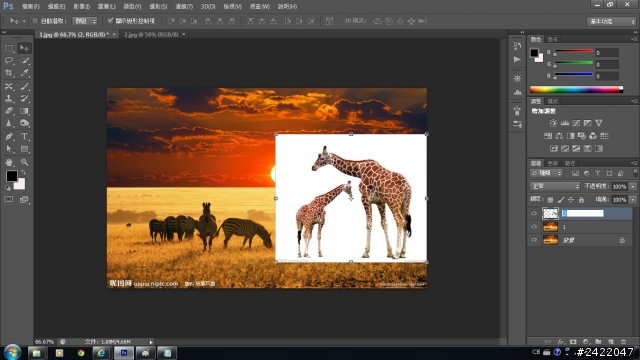Viewport: 640px width, 360px height.
Task: Change screen mode at toolbox bottom
Action: click(x=24, y=199)
